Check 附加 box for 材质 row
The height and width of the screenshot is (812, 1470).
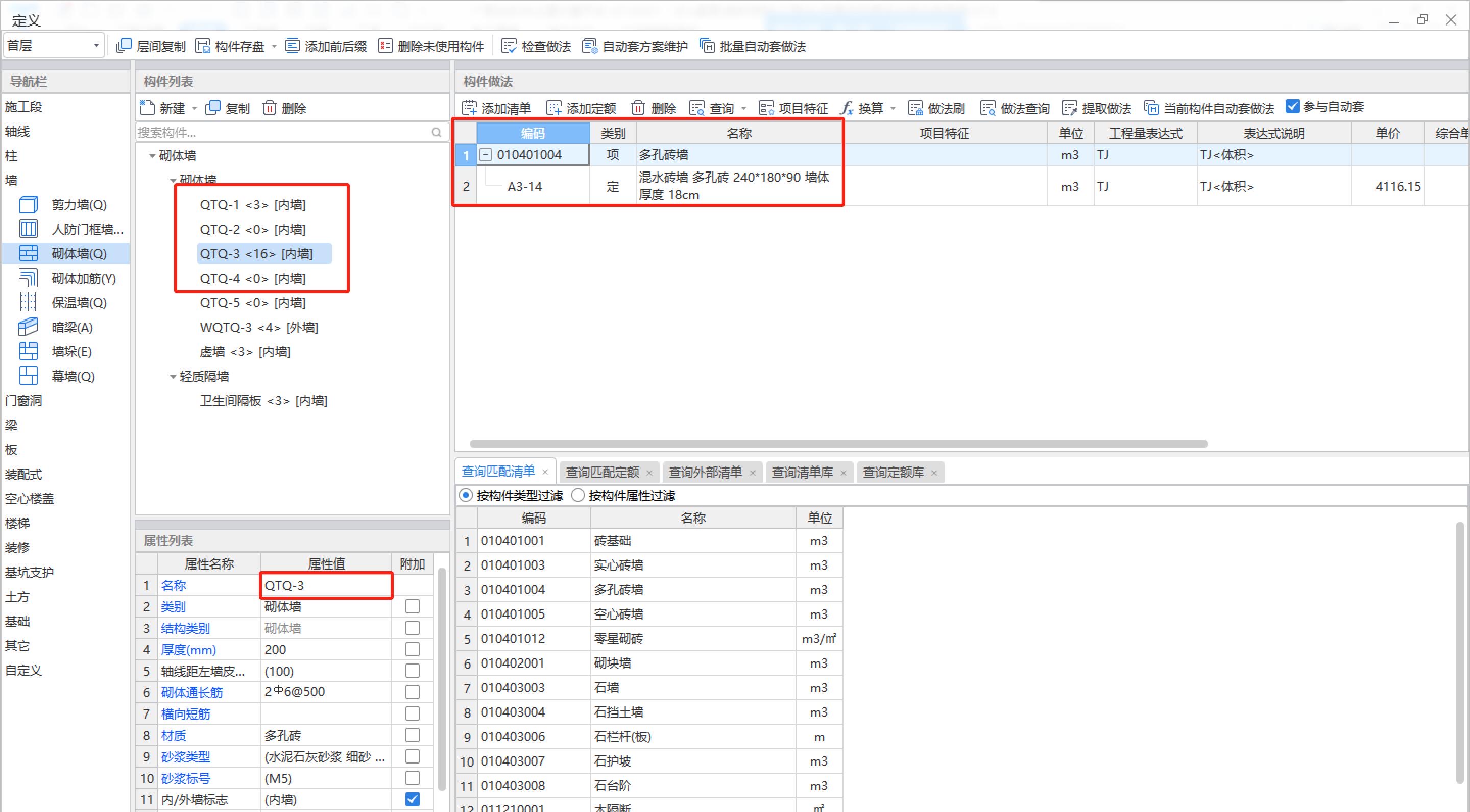coord(412,735)
